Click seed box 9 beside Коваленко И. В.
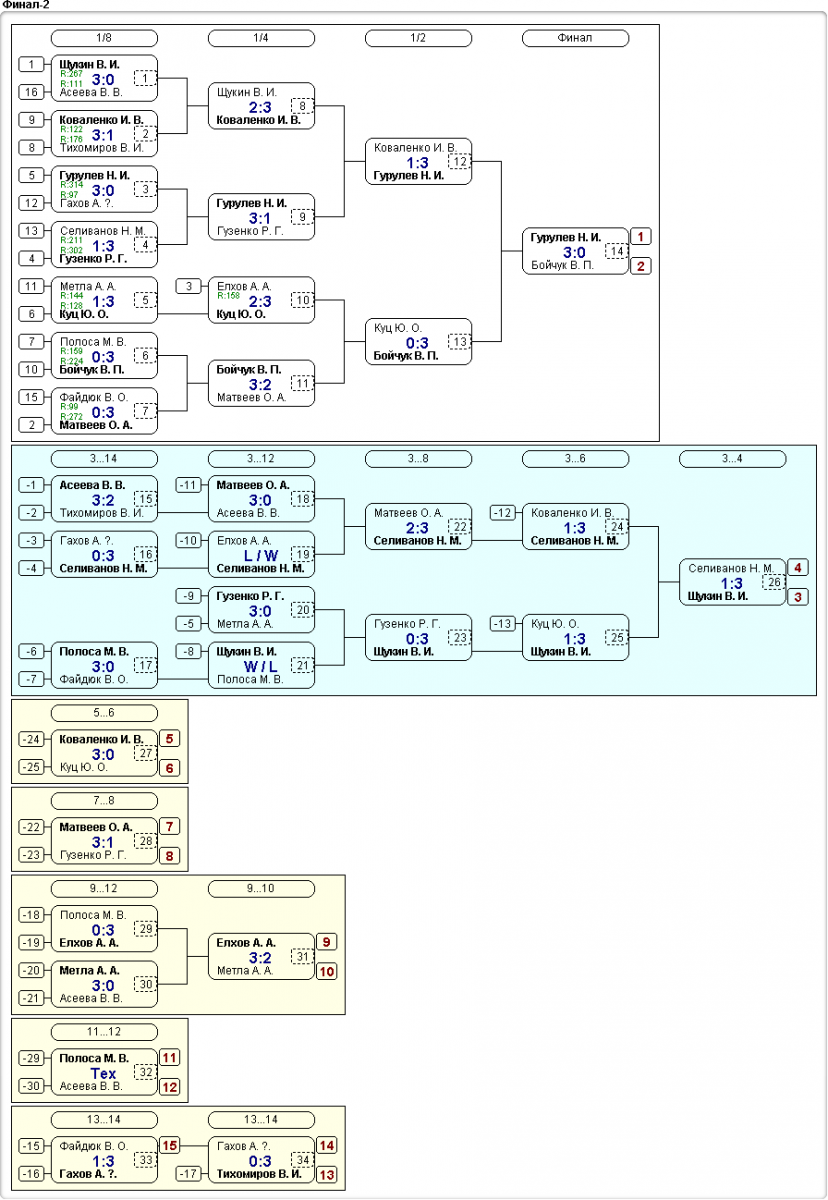 pyautogui.click(x=32, y=120)
